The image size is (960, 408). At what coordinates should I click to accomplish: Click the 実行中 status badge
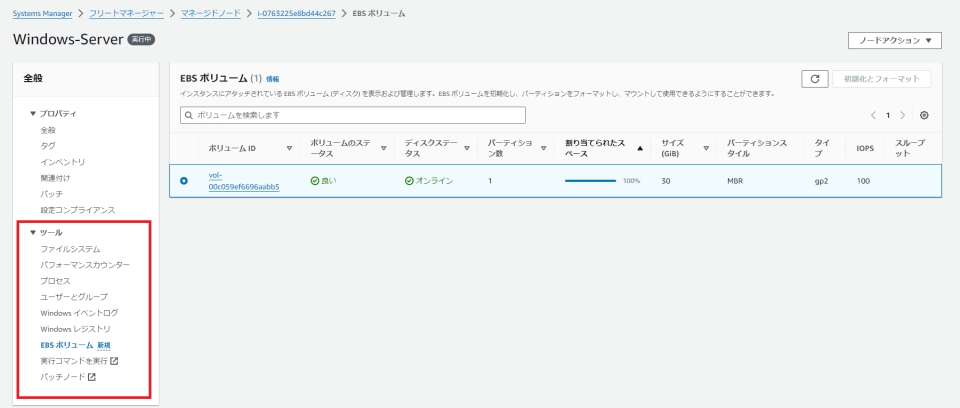(141, 40)
